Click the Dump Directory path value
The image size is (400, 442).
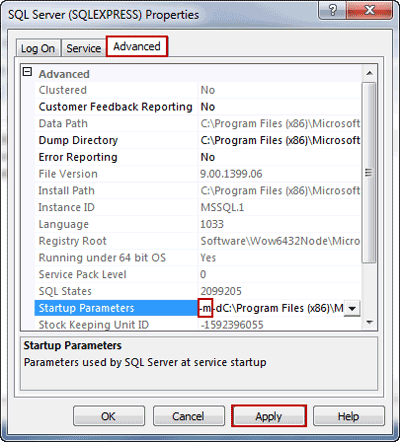279,140
